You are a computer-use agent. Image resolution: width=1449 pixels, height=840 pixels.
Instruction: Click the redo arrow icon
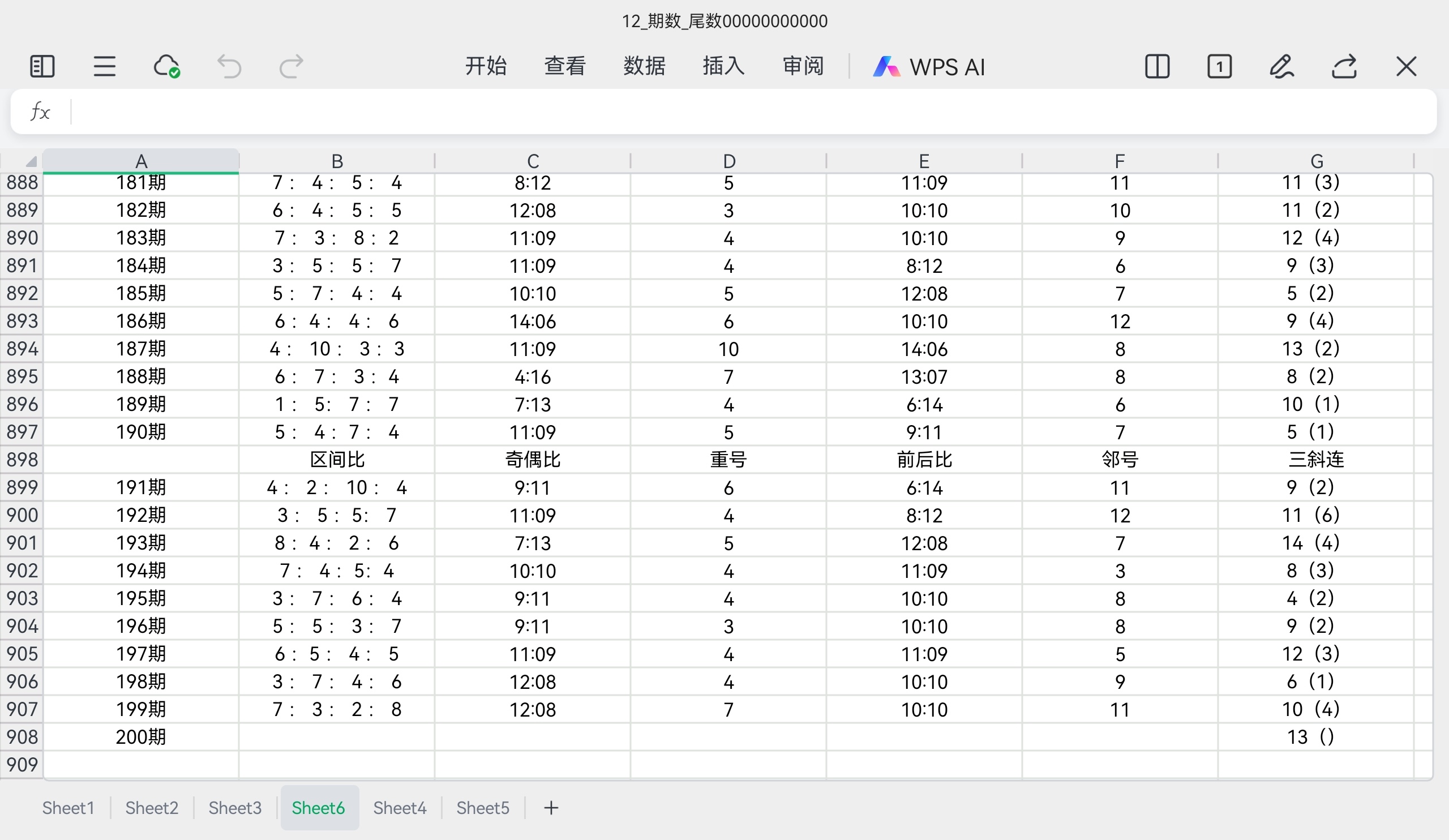click(291, 67)
